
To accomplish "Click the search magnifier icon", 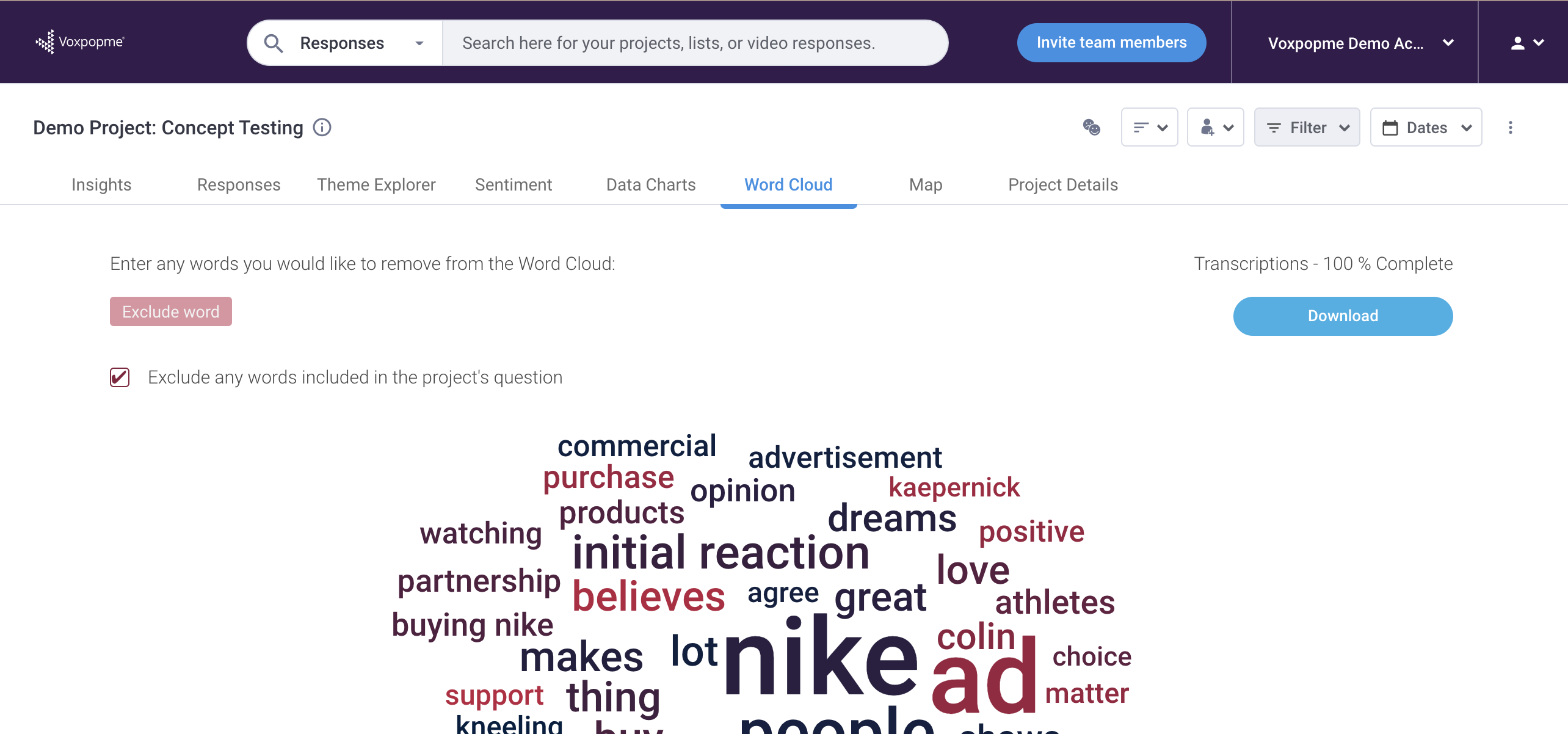I will (x=273, y=43).
